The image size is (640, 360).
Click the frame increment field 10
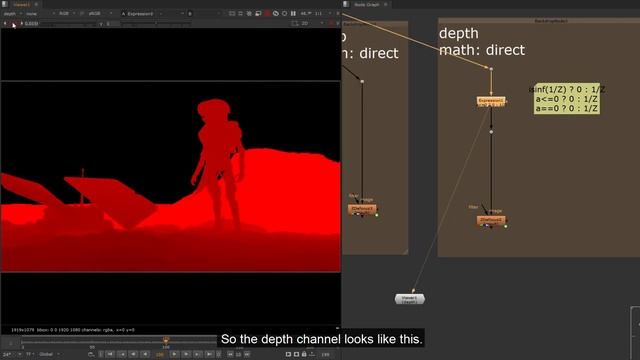coord(238,354)
